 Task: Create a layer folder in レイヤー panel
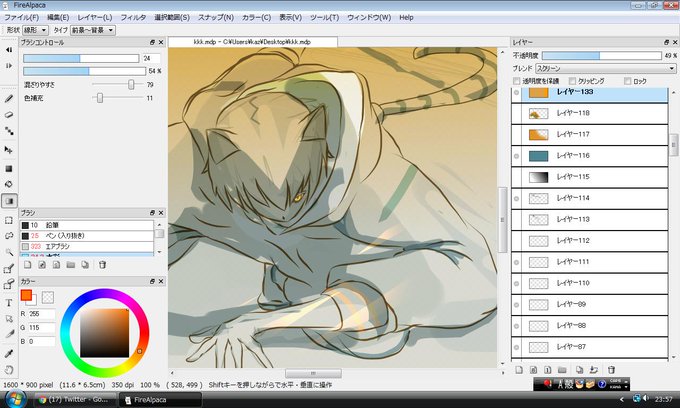coord(562,370)
